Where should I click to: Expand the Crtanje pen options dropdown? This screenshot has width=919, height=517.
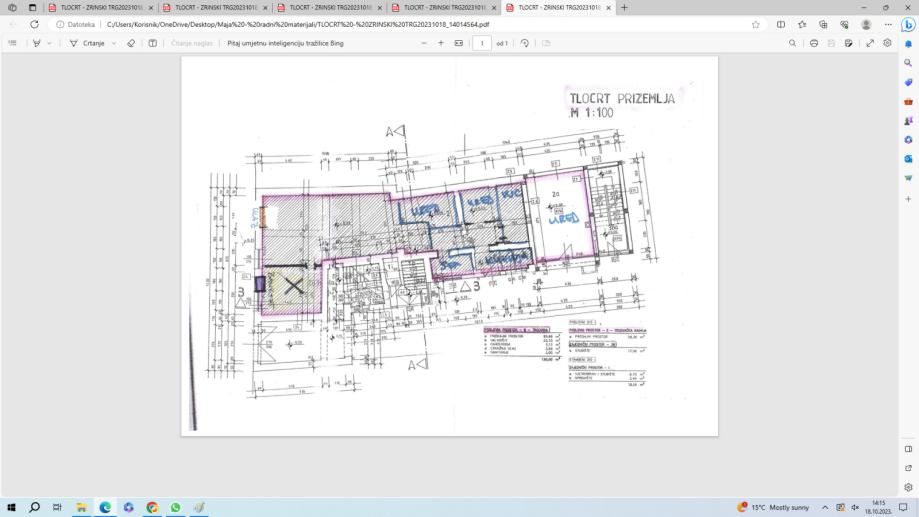(114, 43)
